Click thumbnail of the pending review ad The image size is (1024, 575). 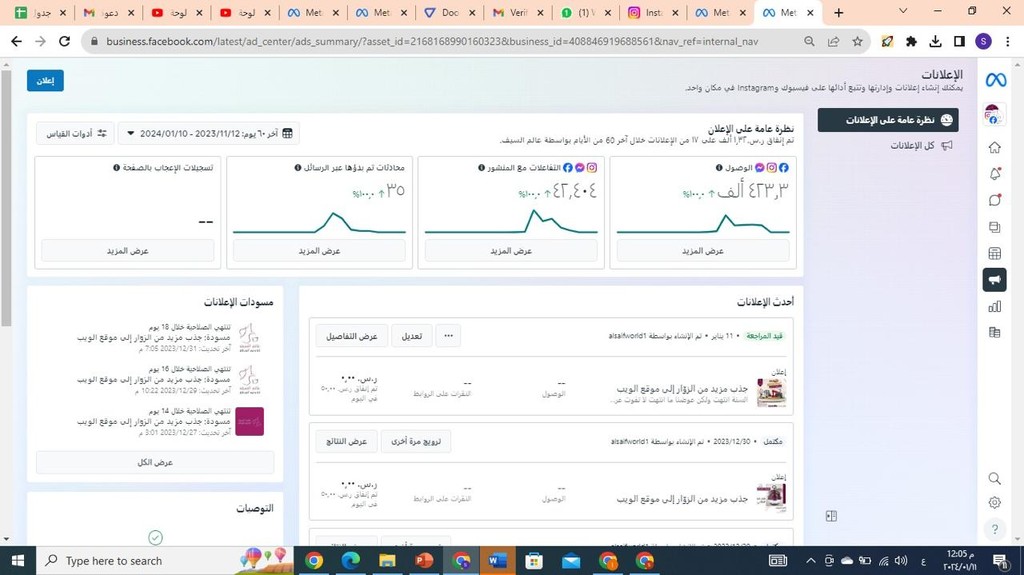click(x=771, y=393)
